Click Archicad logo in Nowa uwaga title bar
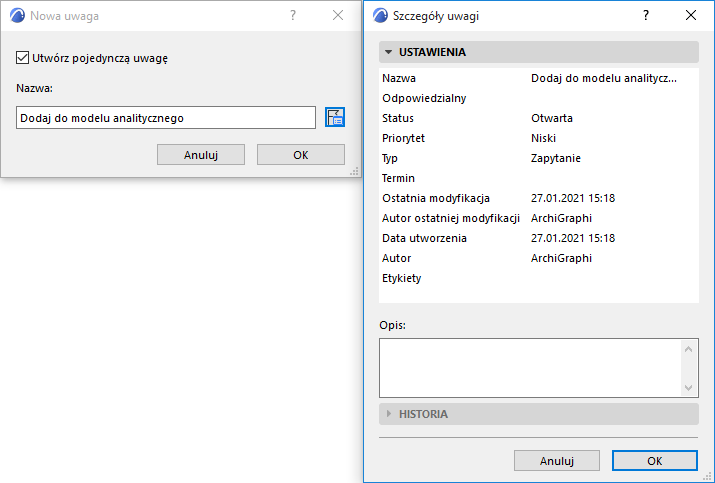 [17, 16]
